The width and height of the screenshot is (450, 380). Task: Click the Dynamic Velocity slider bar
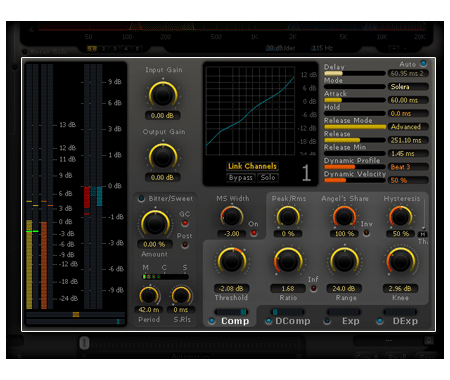(x=355, y=180)
